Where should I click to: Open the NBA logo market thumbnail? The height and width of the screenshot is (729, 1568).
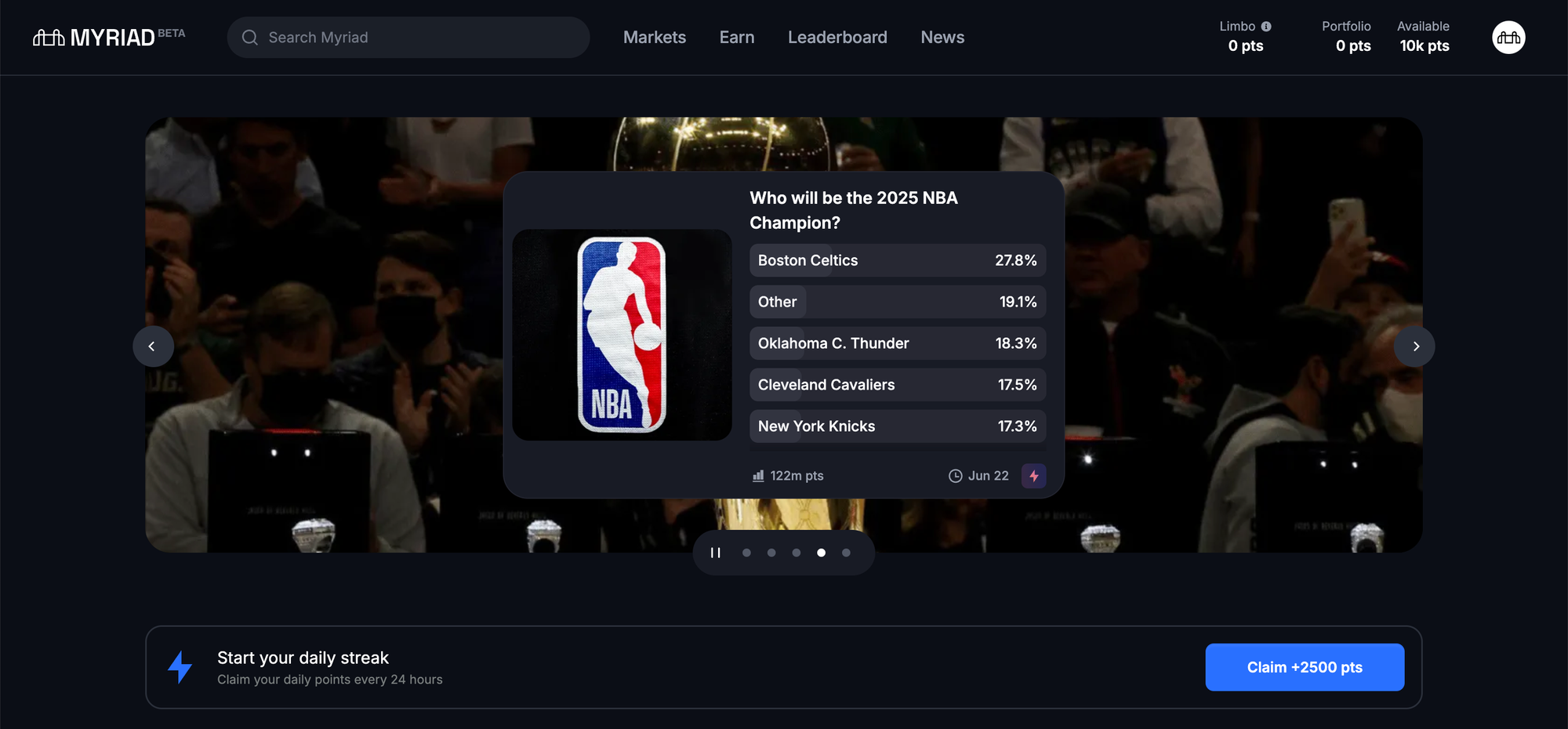coord(622,335)
